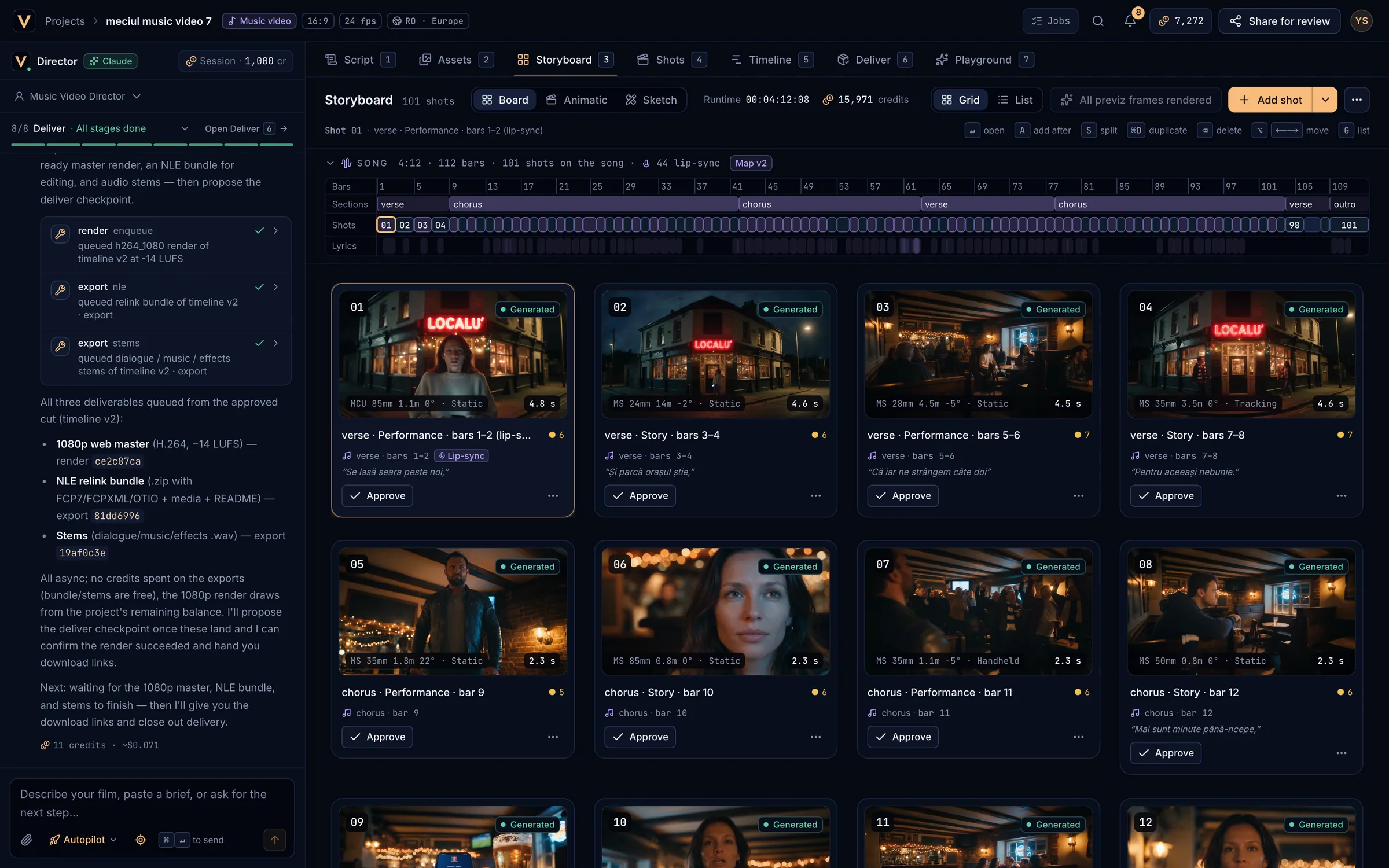Select shot 98 marker in timeline
Screen dimensions: 1389x868
tap(1294, 225)
